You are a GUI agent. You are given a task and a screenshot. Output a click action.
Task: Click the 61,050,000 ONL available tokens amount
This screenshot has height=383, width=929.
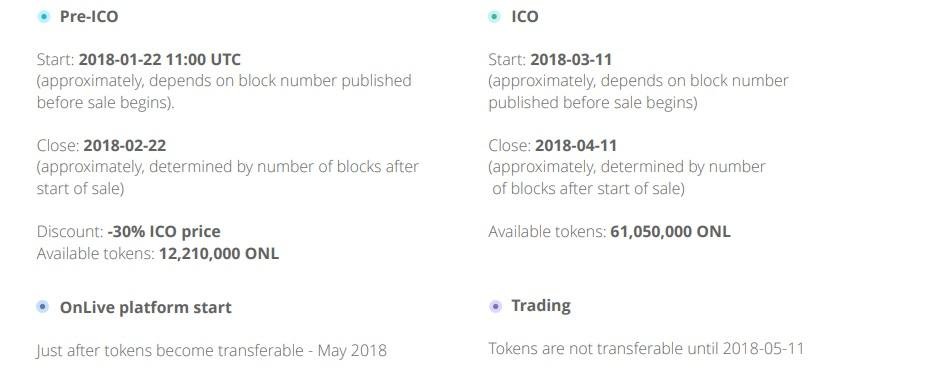[671, 231]
